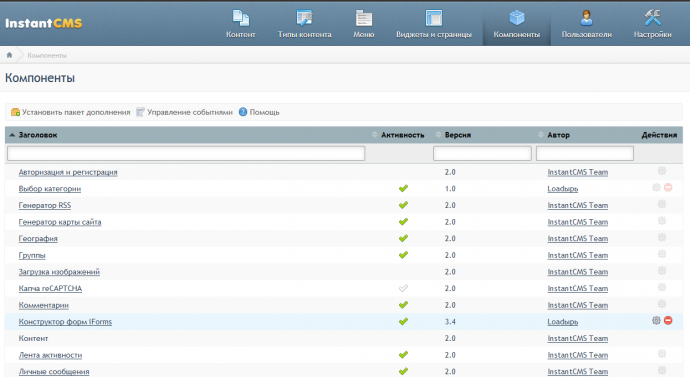Open Виджеты и страницы section
Screen dimensions: 690x377
click(434, 24)
